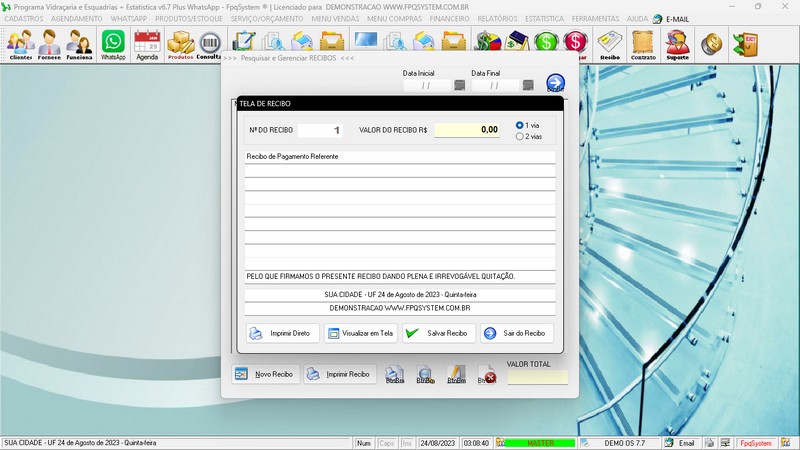Click the Contrato toolbar icon

[x=643, y=44]
